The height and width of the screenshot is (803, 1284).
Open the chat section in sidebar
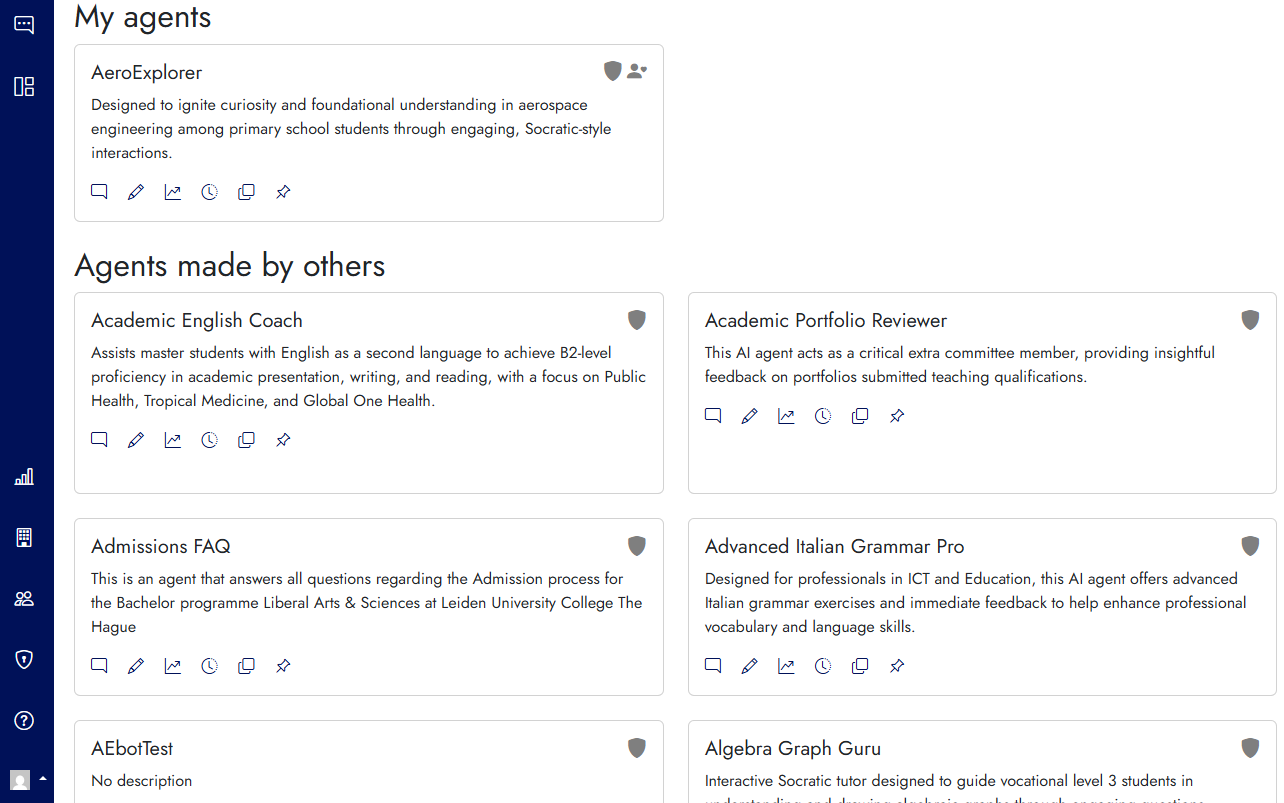24,25
